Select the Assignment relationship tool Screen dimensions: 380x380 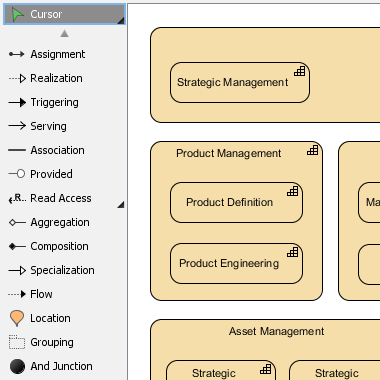(64, 54)
